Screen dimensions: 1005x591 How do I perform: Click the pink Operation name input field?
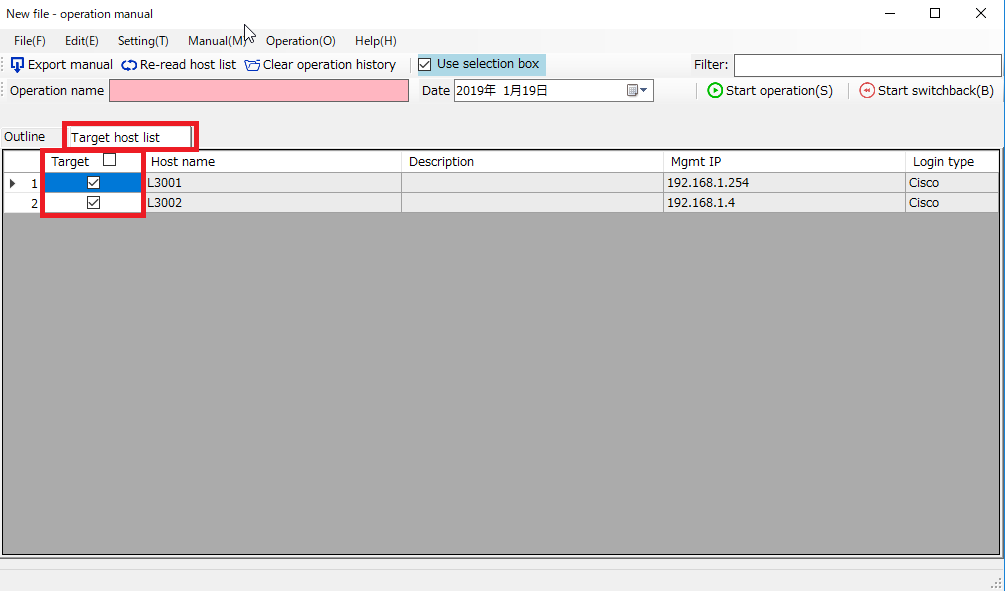click(x=259, y=91)
